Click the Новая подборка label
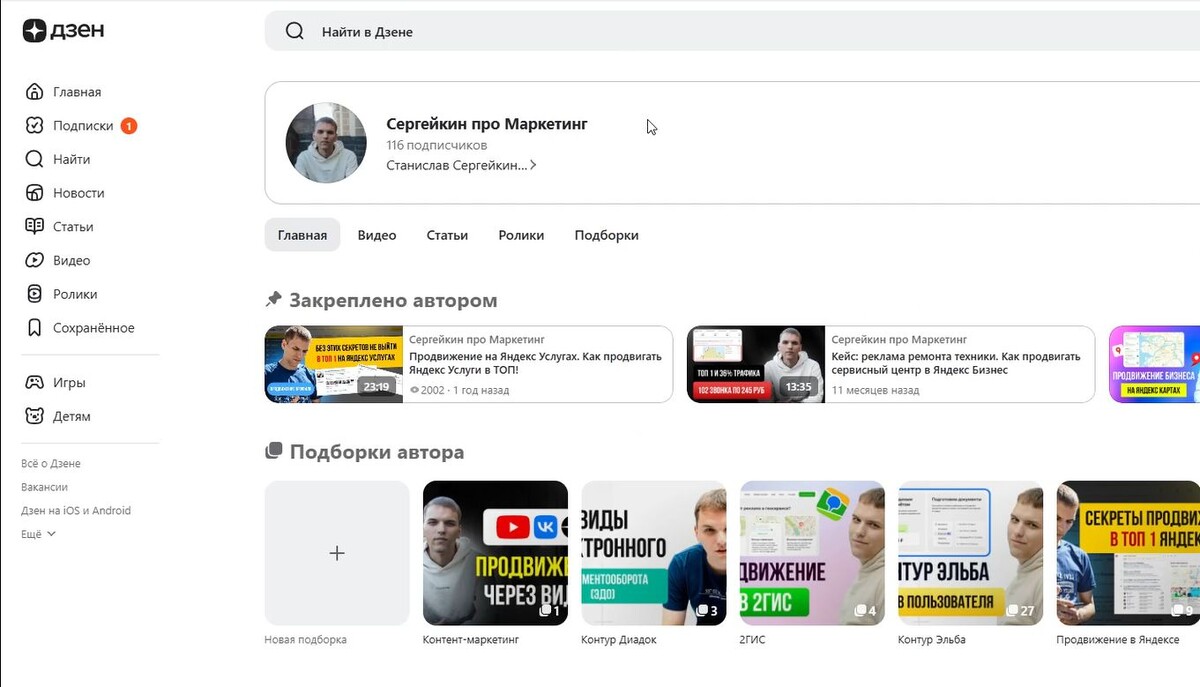1200x687 pixels. pos(305,640)
